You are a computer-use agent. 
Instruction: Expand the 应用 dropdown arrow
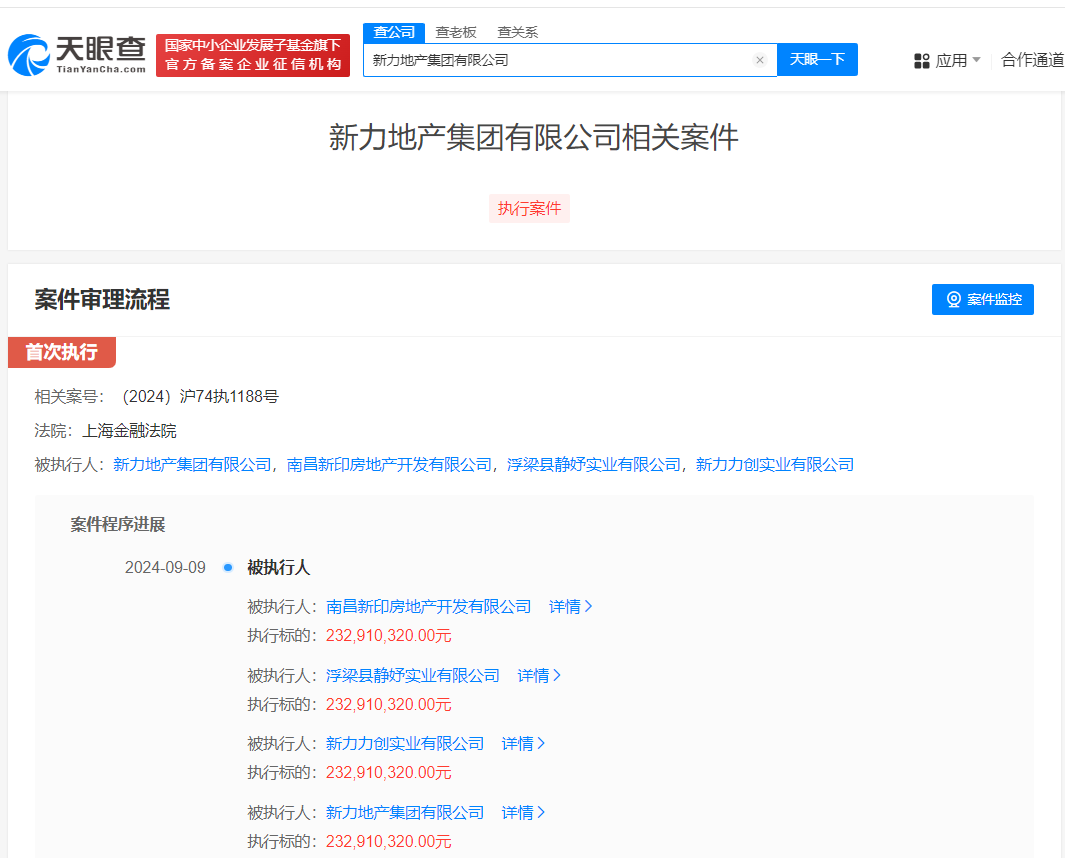(x=976, y=60)
